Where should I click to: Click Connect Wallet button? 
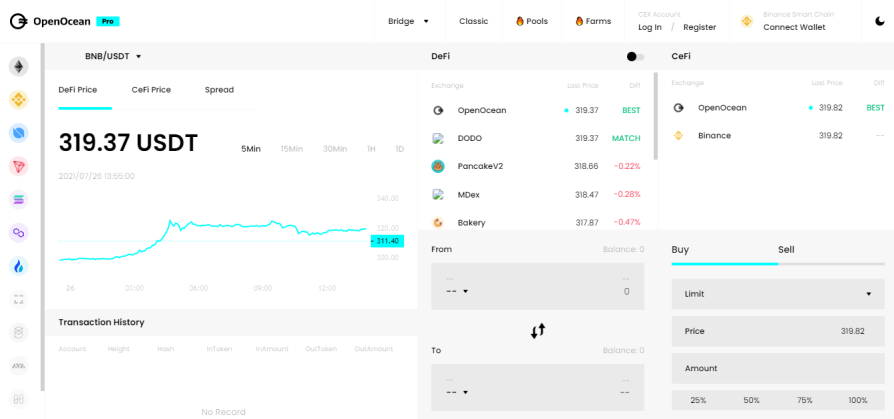pos(794,27)
